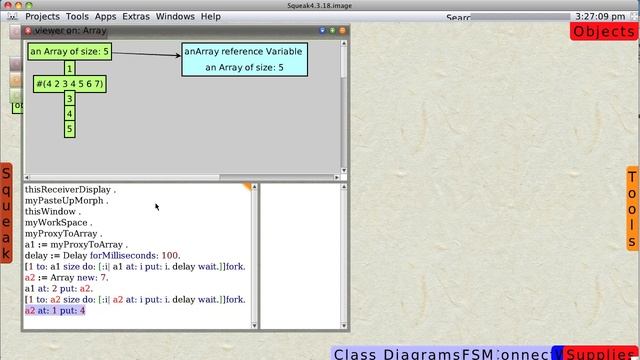
Task: Select the anArray reference Variable box
Action: 244,60
